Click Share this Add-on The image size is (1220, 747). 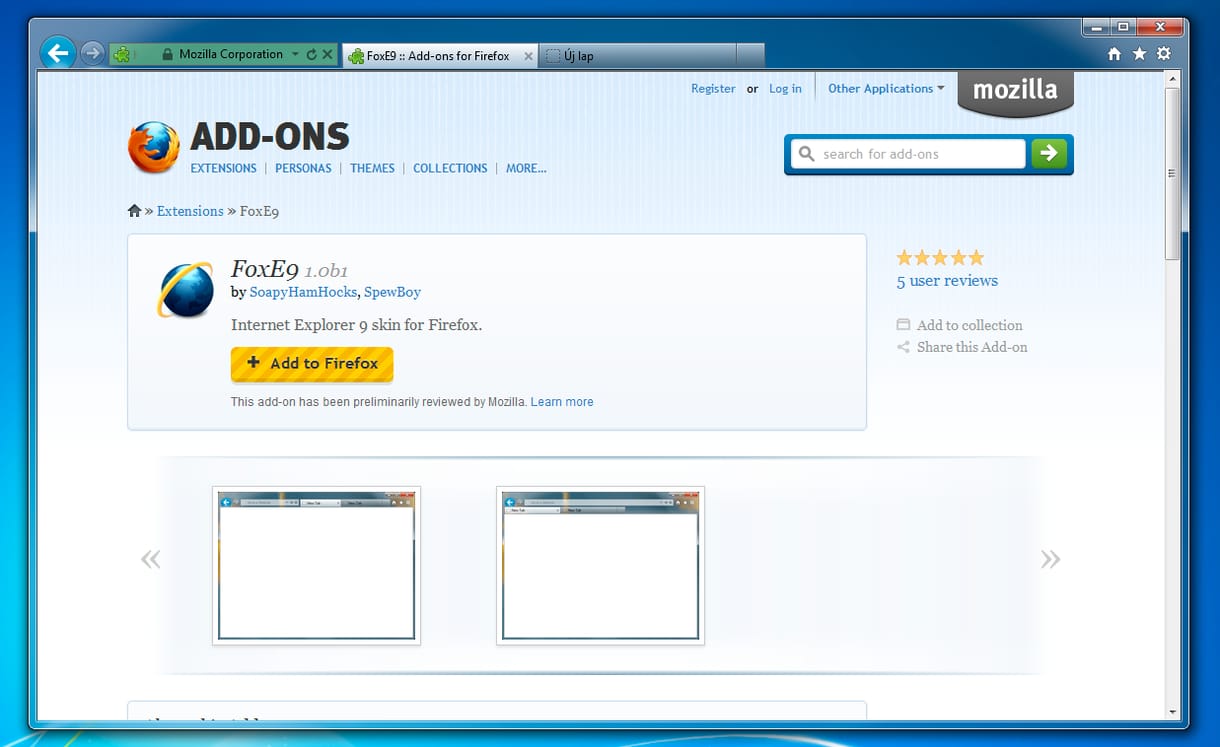pyautogui.click(x=962, y=347)
